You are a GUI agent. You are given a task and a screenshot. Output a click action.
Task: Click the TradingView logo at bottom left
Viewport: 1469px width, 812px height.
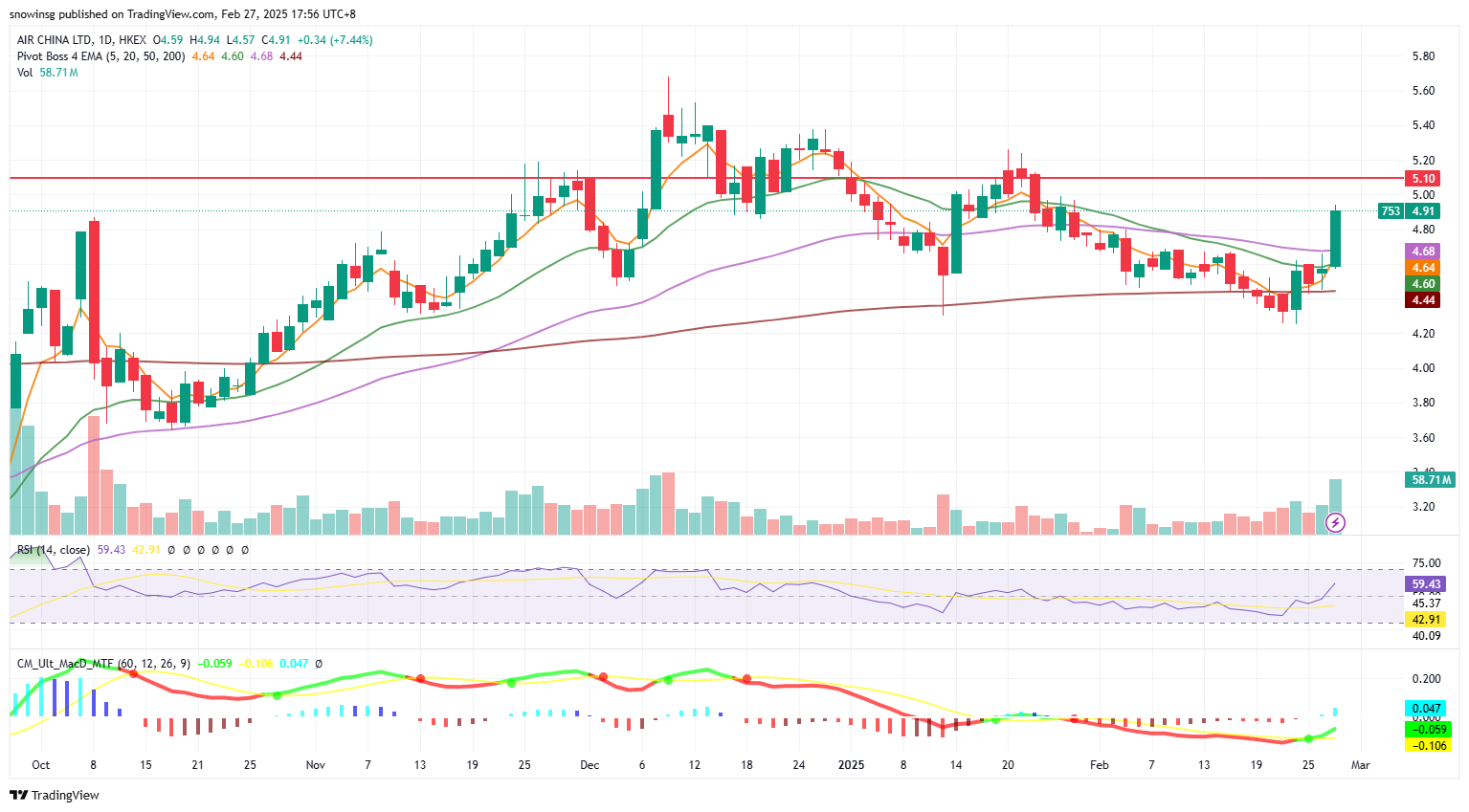tap(55, 796)
